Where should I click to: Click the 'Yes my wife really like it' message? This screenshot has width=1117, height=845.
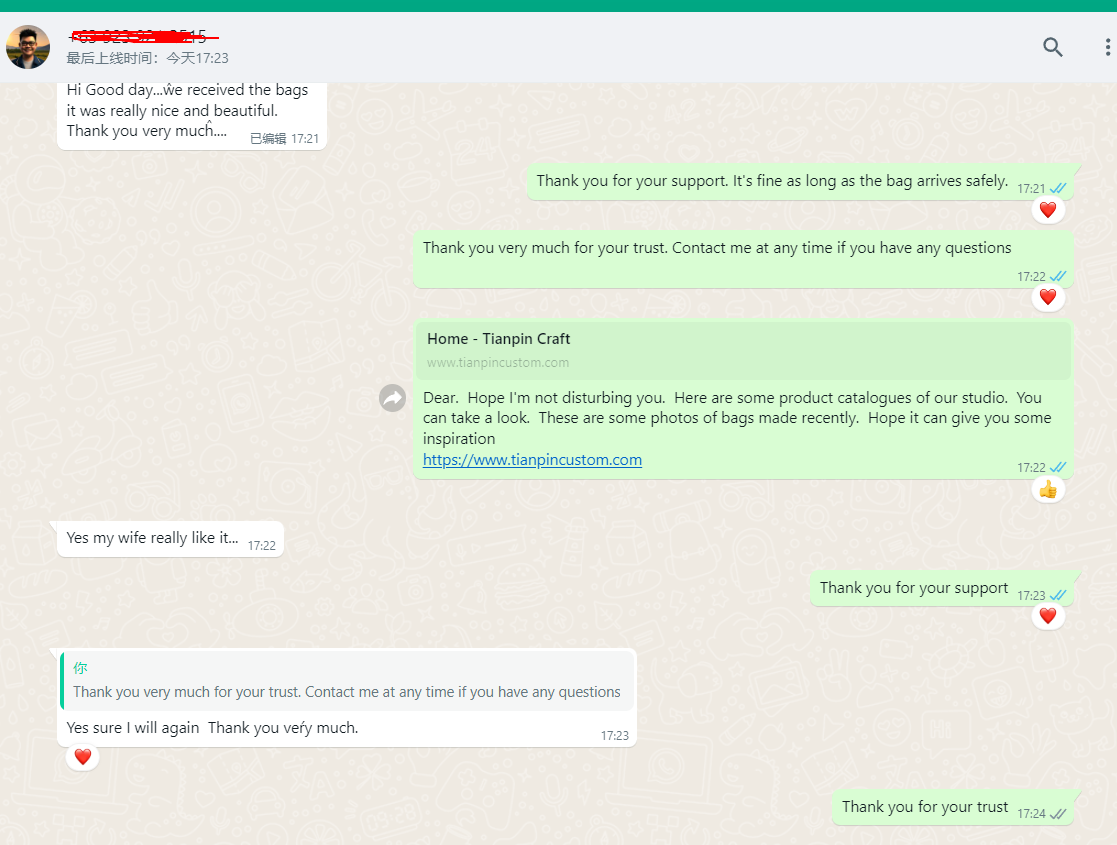153,538
